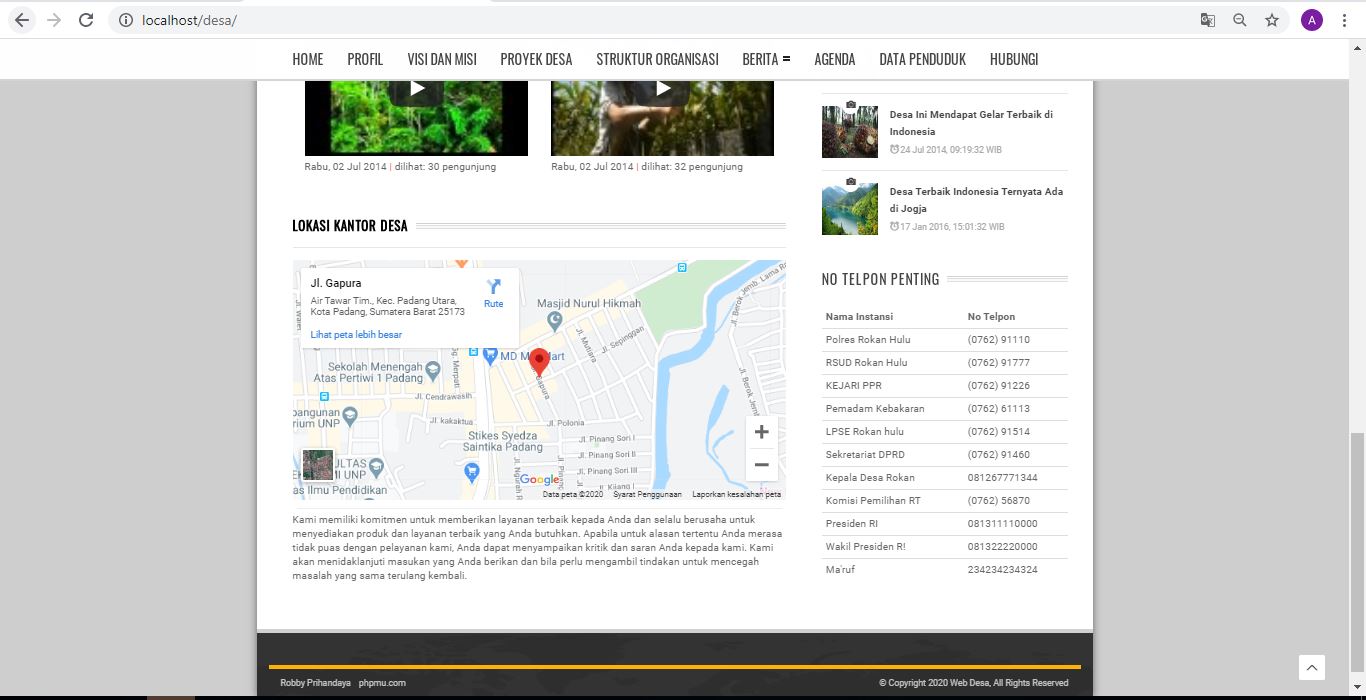
Task: Click the red location pin on map
Action: click(x=539, y=361)
